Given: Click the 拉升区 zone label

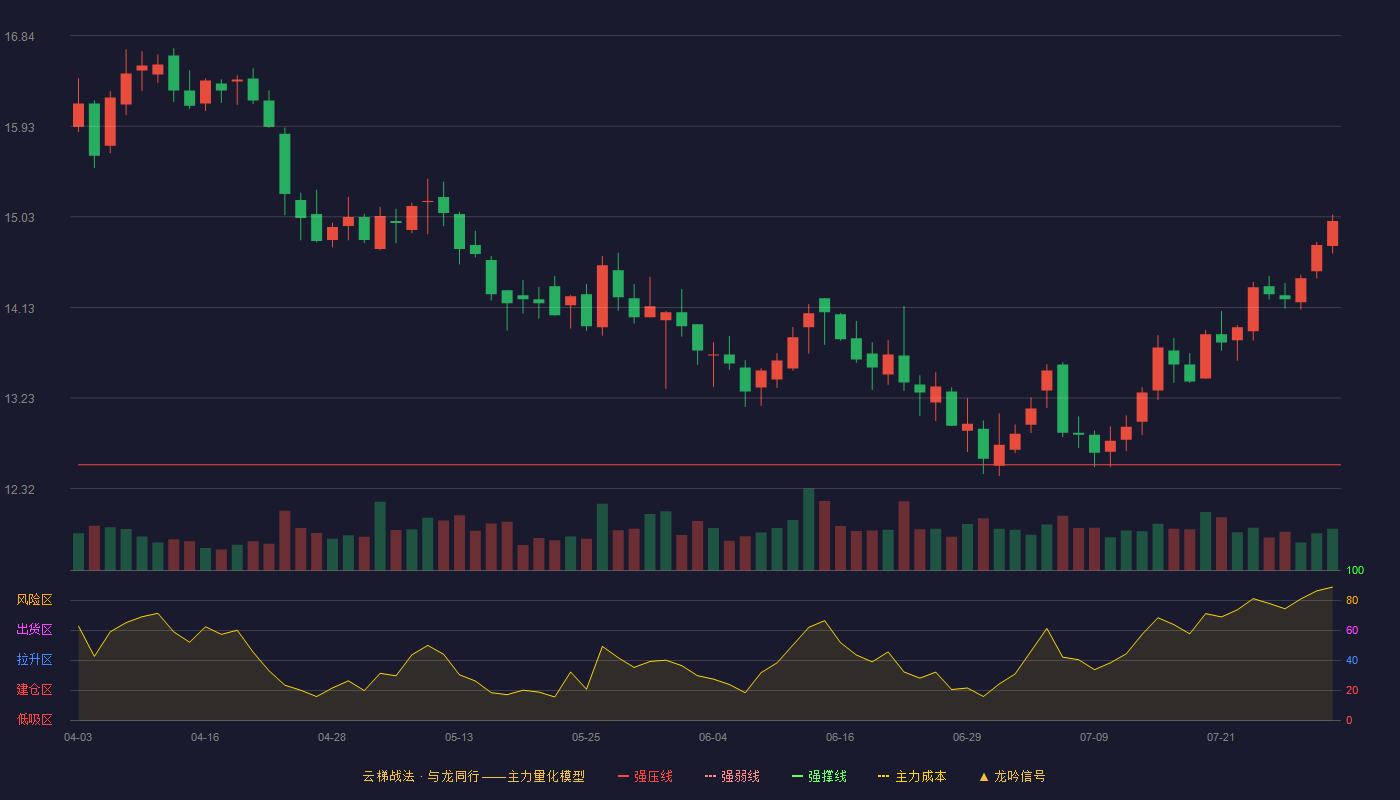Looking at the screenshot, I should (x=34, y=660).
